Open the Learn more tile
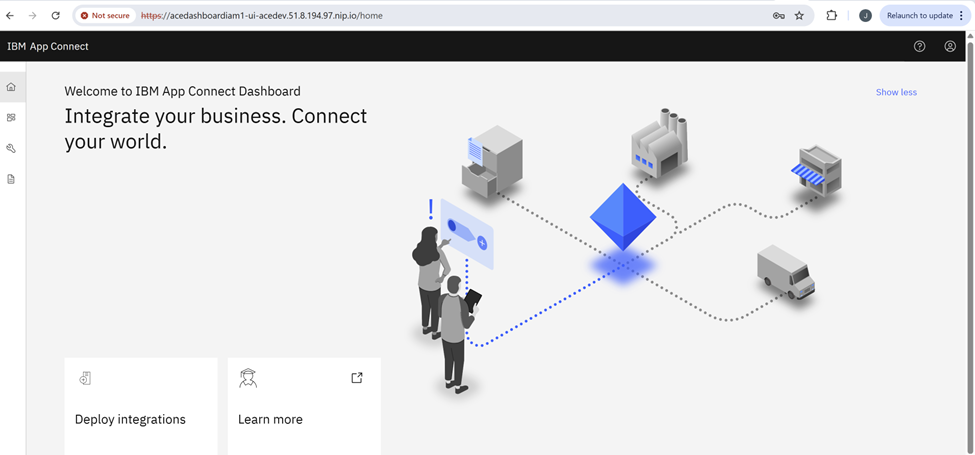 pyautogui.click(x=304, y=406)
